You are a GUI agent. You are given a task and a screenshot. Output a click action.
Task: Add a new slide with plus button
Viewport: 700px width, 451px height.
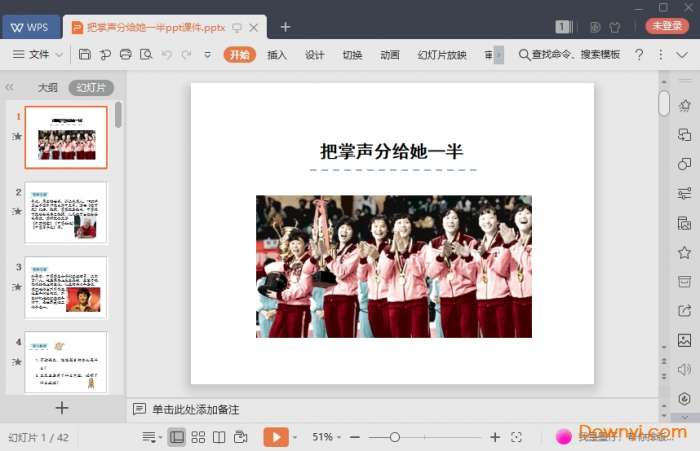pos(62,407)
